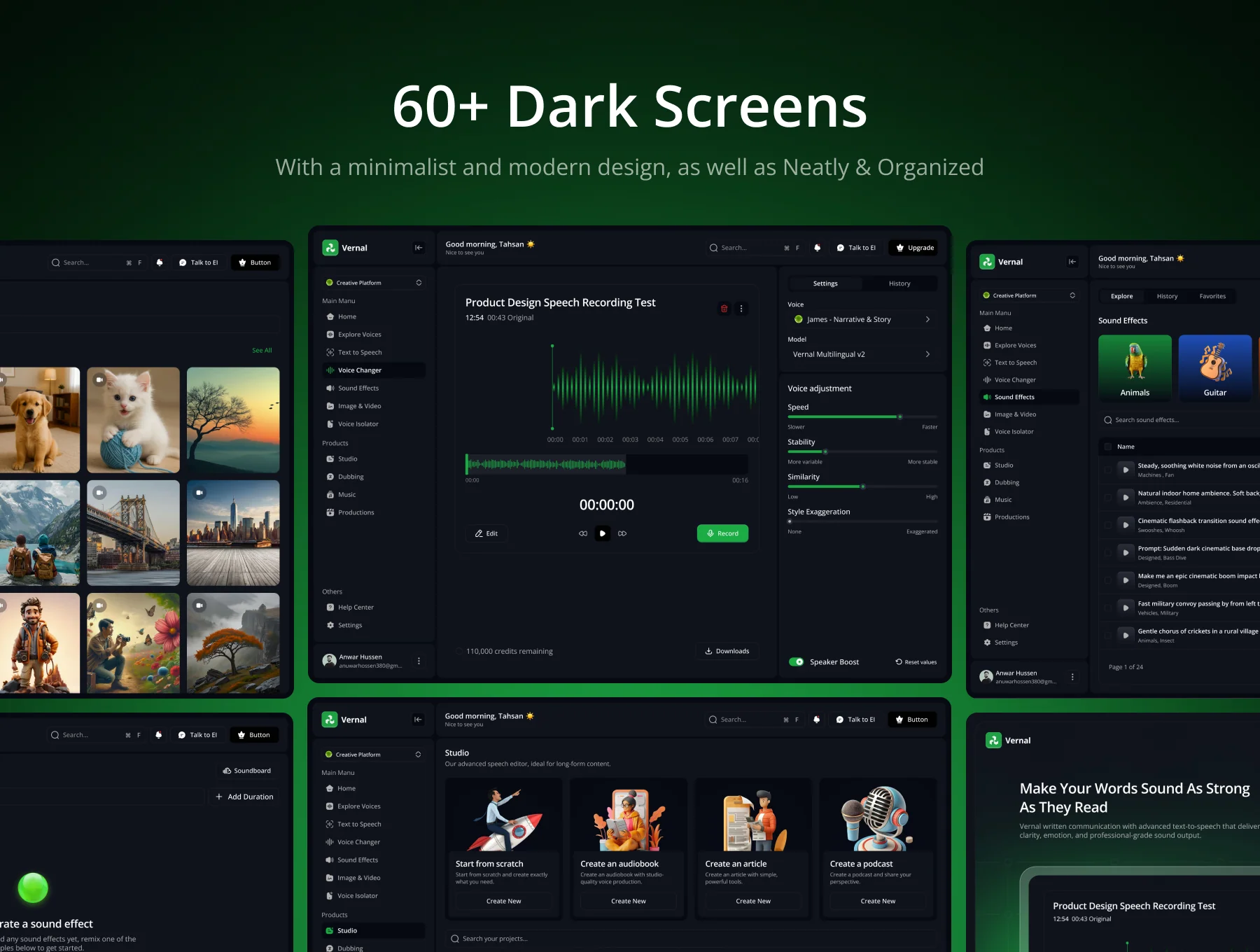This screenshot has height=952, width=1260.
Task: Open Voice Isolator in Voice Changer sidebar
Action: [x=374, y=423]
